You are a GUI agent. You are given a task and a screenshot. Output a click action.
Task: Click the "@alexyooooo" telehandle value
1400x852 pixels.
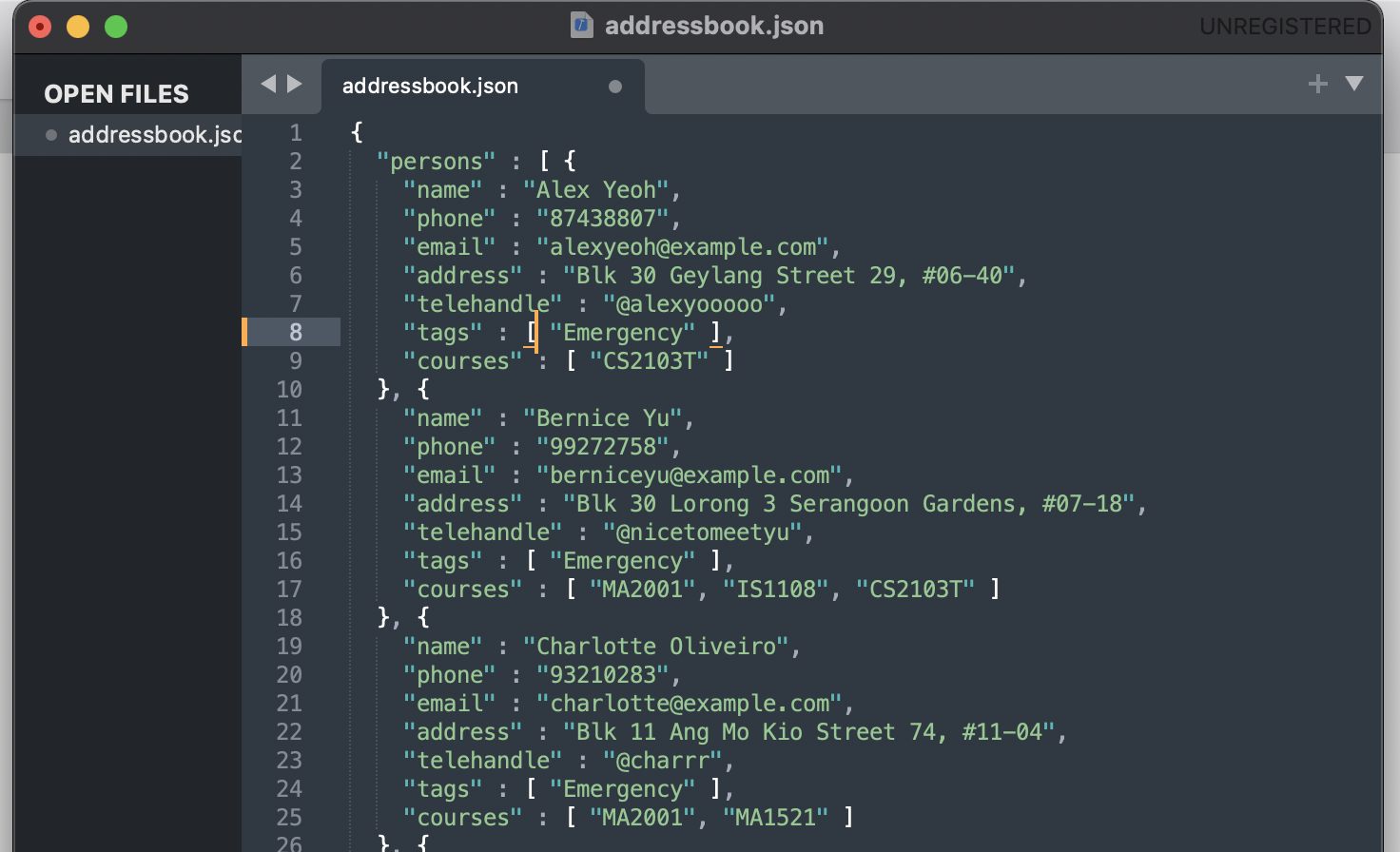click(x=690, y=303)
